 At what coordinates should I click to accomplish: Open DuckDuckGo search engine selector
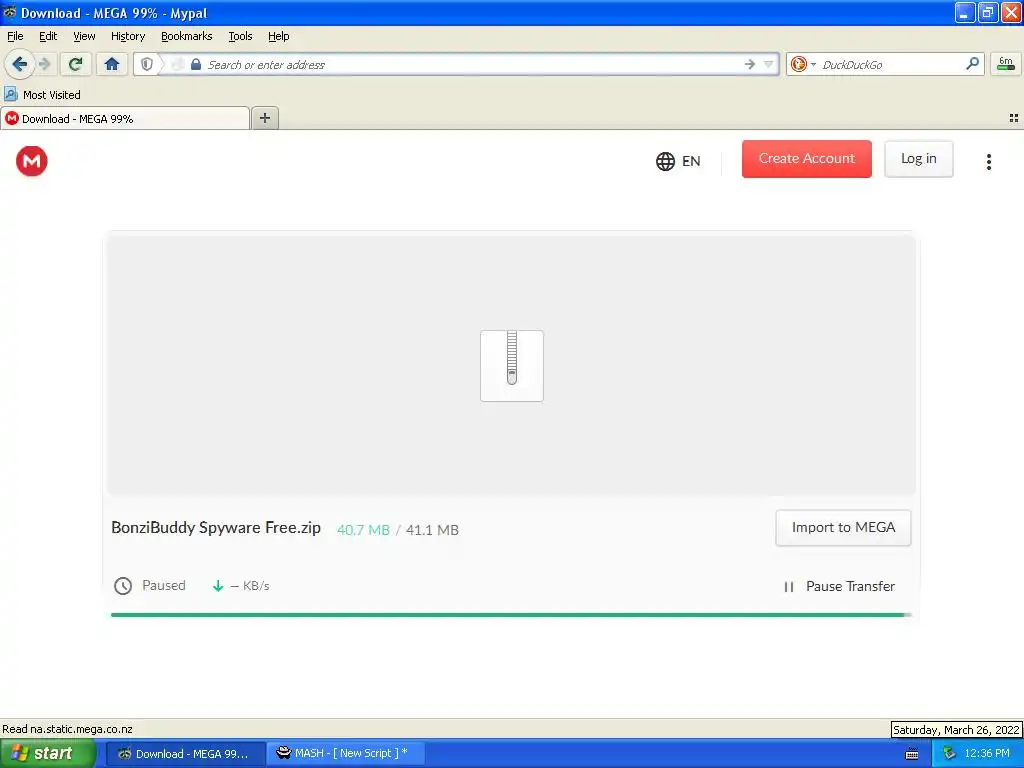[803, 64]
